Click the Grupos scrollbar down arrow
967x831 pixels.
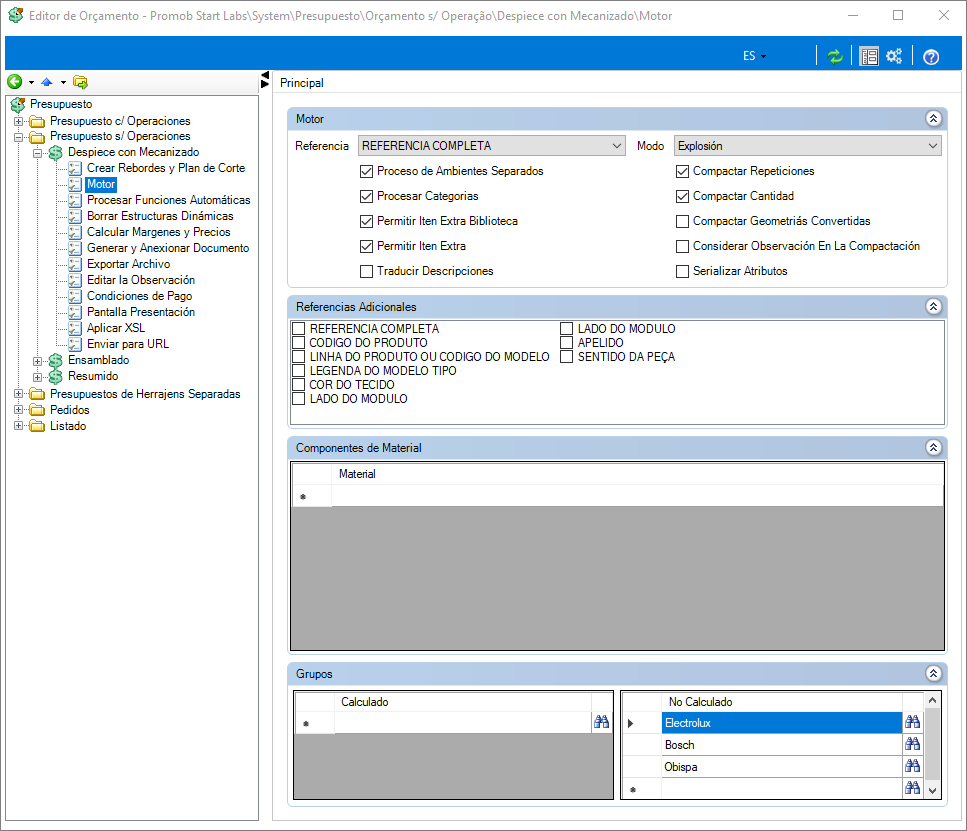(x=932, y=790)
